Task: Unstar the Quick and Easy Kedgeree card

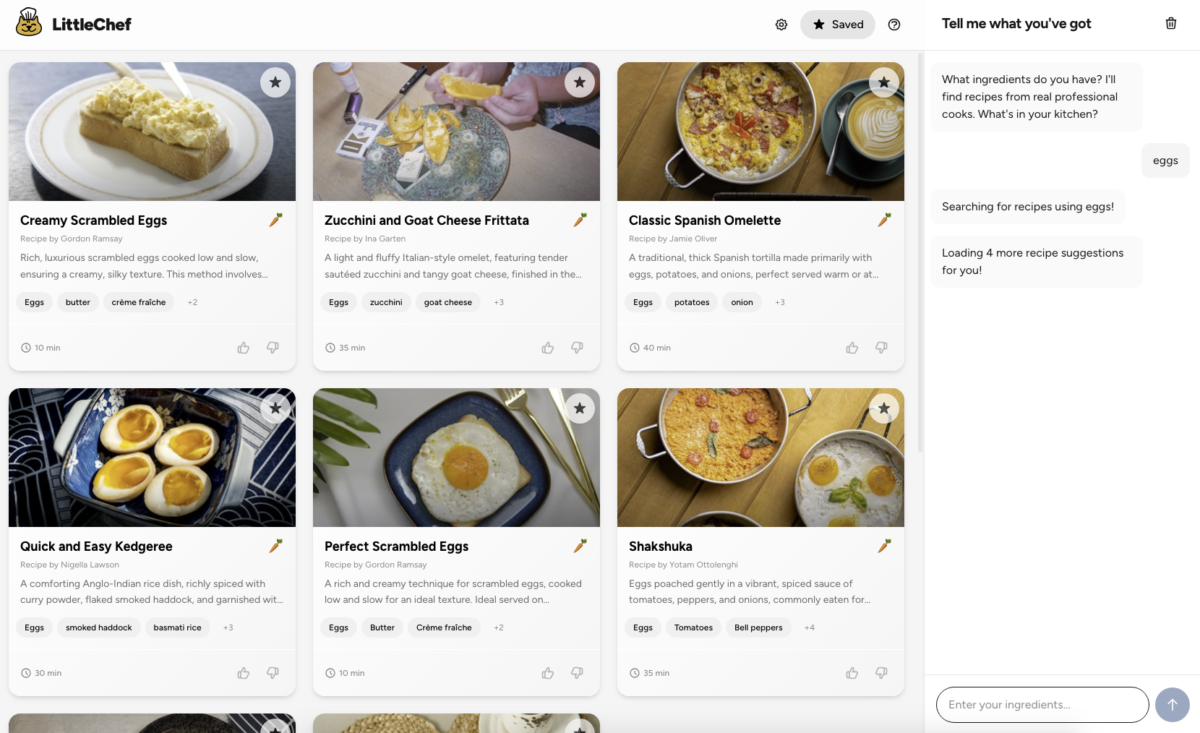Action: 275,407
